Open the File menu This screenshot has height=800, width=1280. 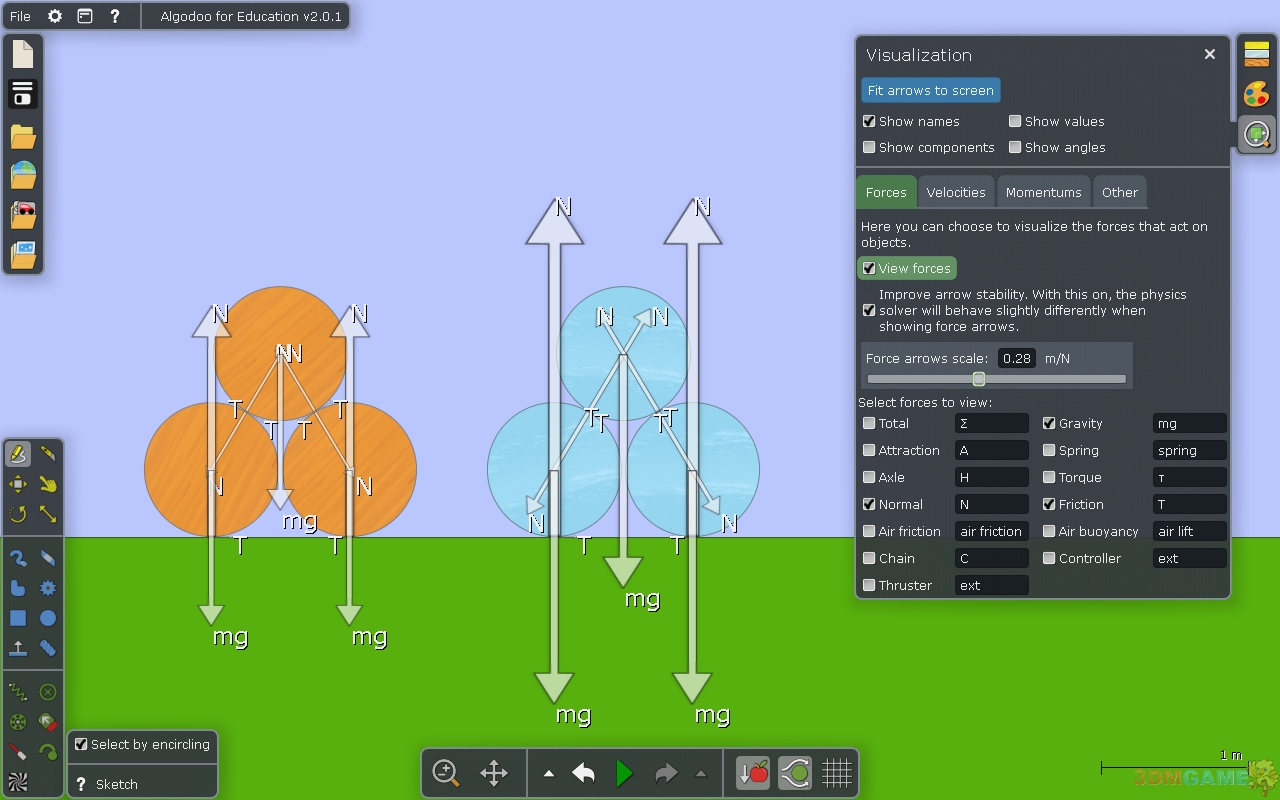coord(20,16)
